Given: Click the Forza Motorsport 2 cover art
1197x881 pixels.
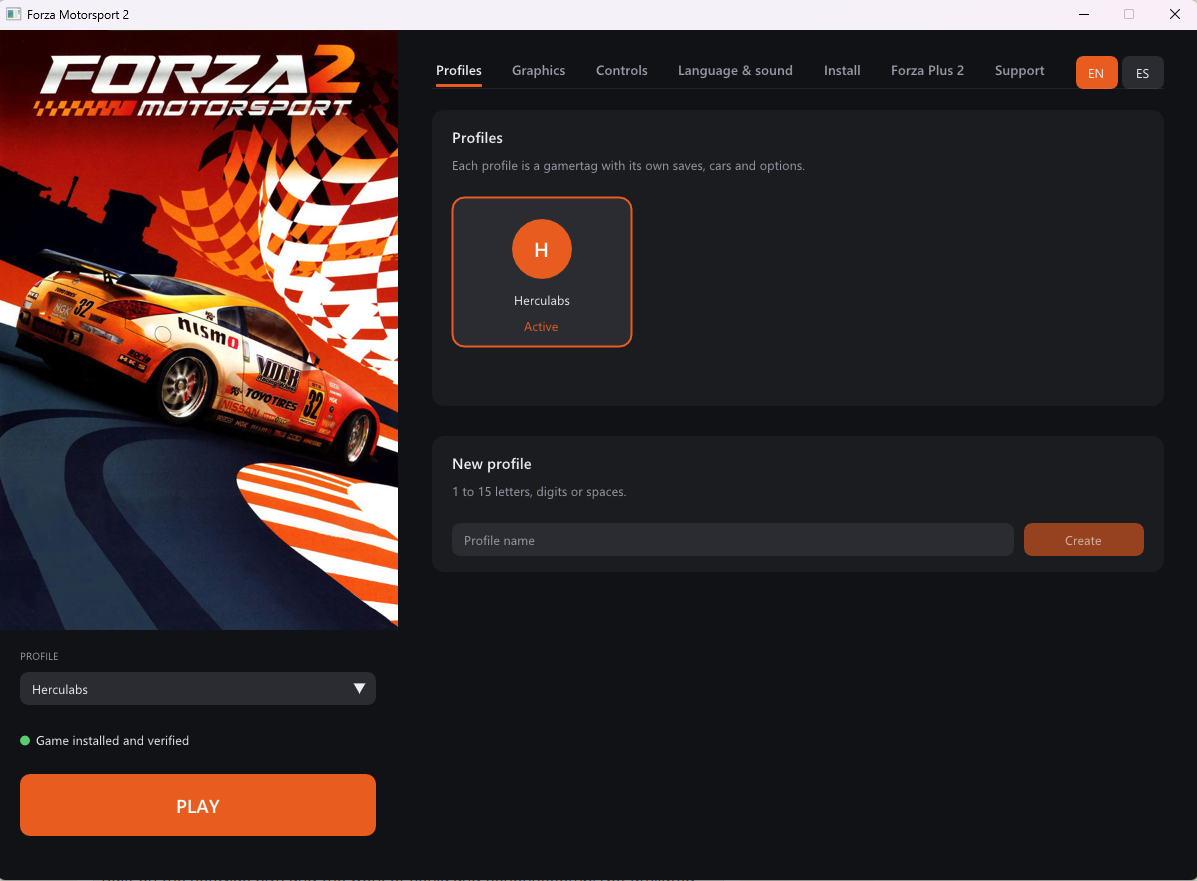Looking at the screenshot, I should (x=198, y=330).
